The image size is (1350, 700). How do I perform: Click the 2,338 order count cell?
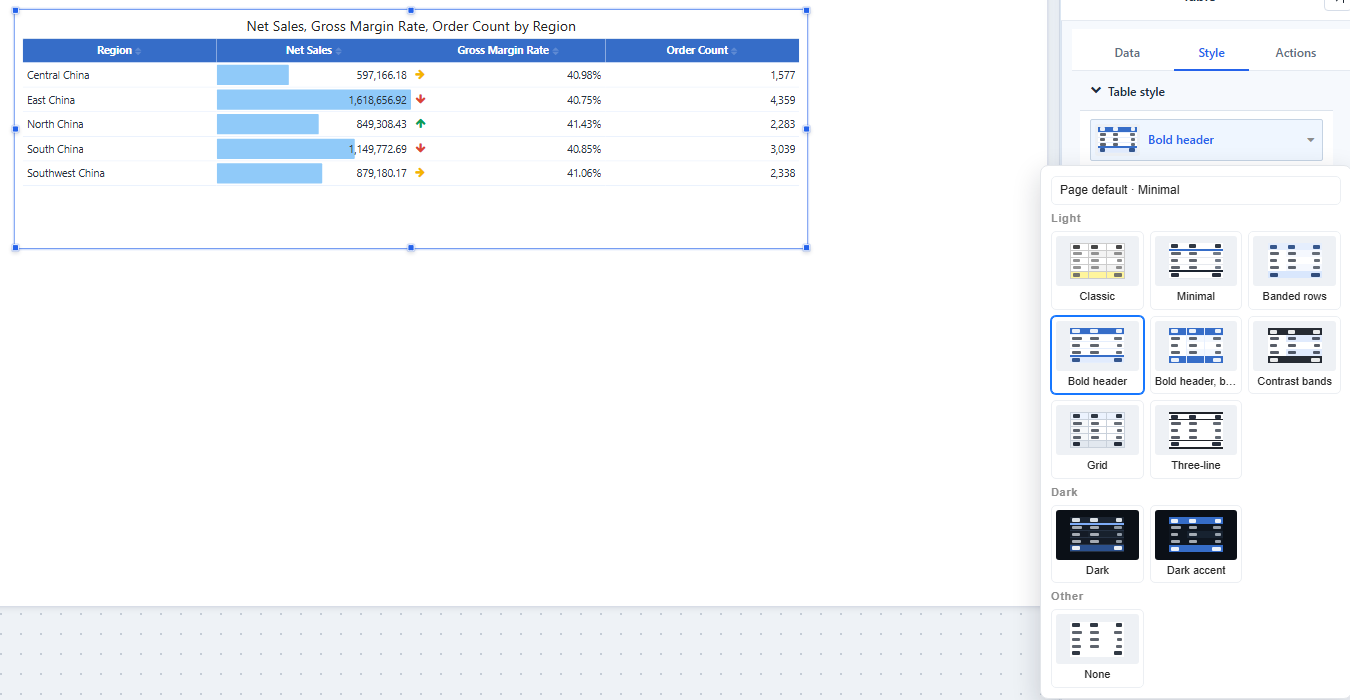[783, 173]
